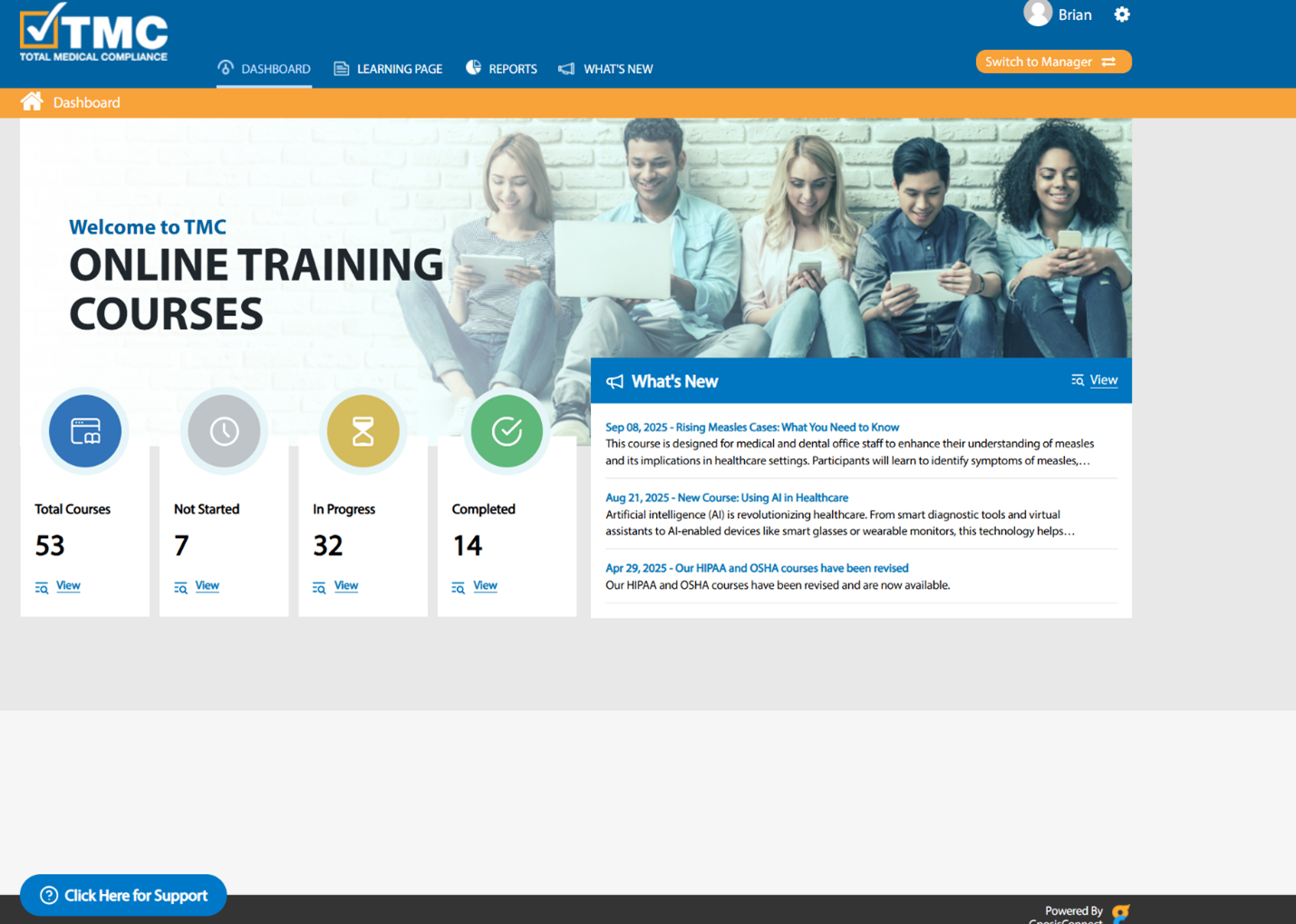Click Brian's user avatar icon
The width and height of the screenshot is (1296, 924).
pos(1037,14)
